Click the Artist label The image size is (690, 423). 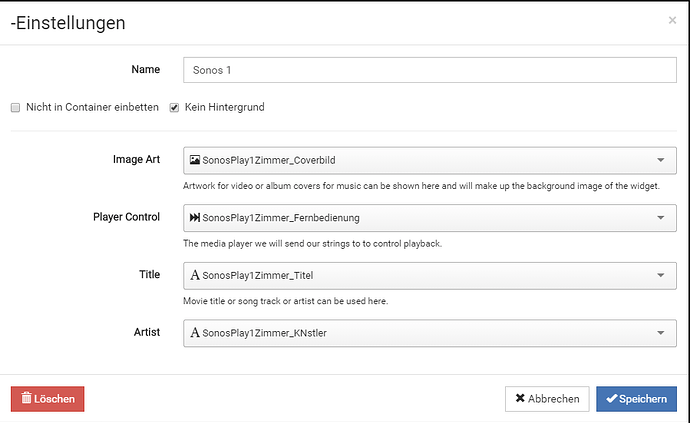(147, 332)
